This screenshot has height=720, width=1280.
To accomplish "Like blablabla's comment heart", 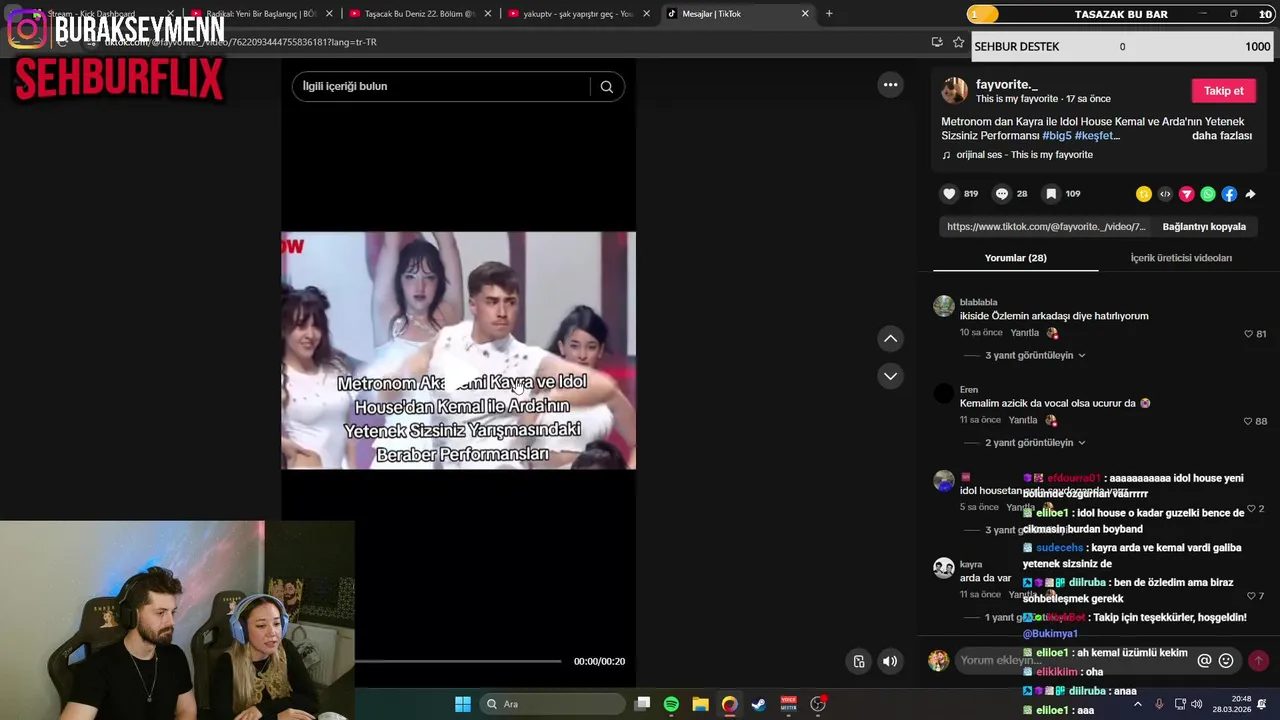I will 1248,334.
